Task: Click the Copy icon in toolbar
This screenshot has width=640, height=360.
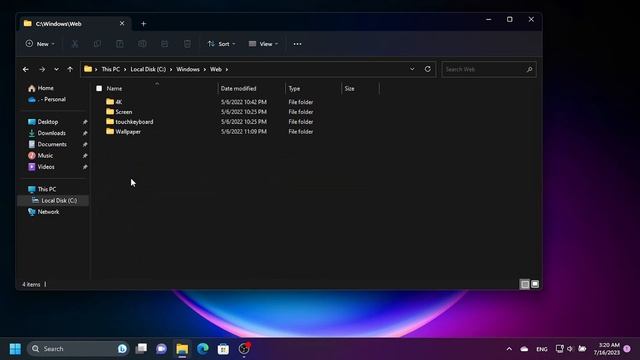Action: tap(97, 44)
